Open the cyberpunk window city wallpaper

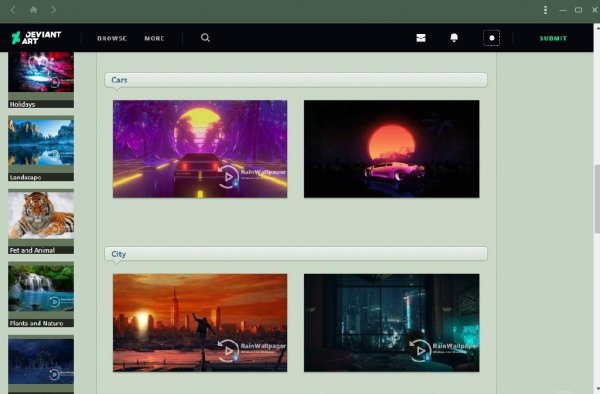pos(391,322)
